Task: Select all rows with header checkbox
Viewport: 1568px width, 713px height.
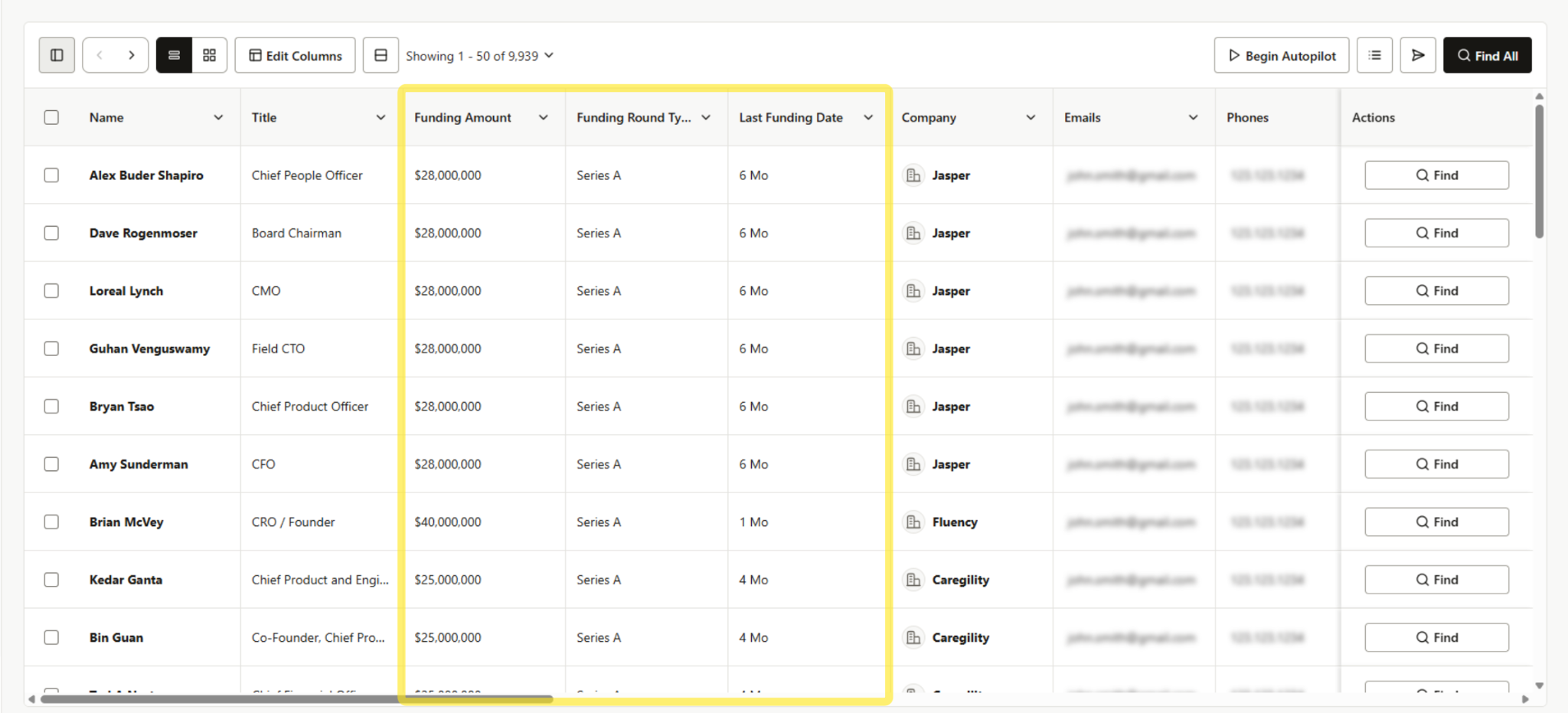Action: point(51,117)
